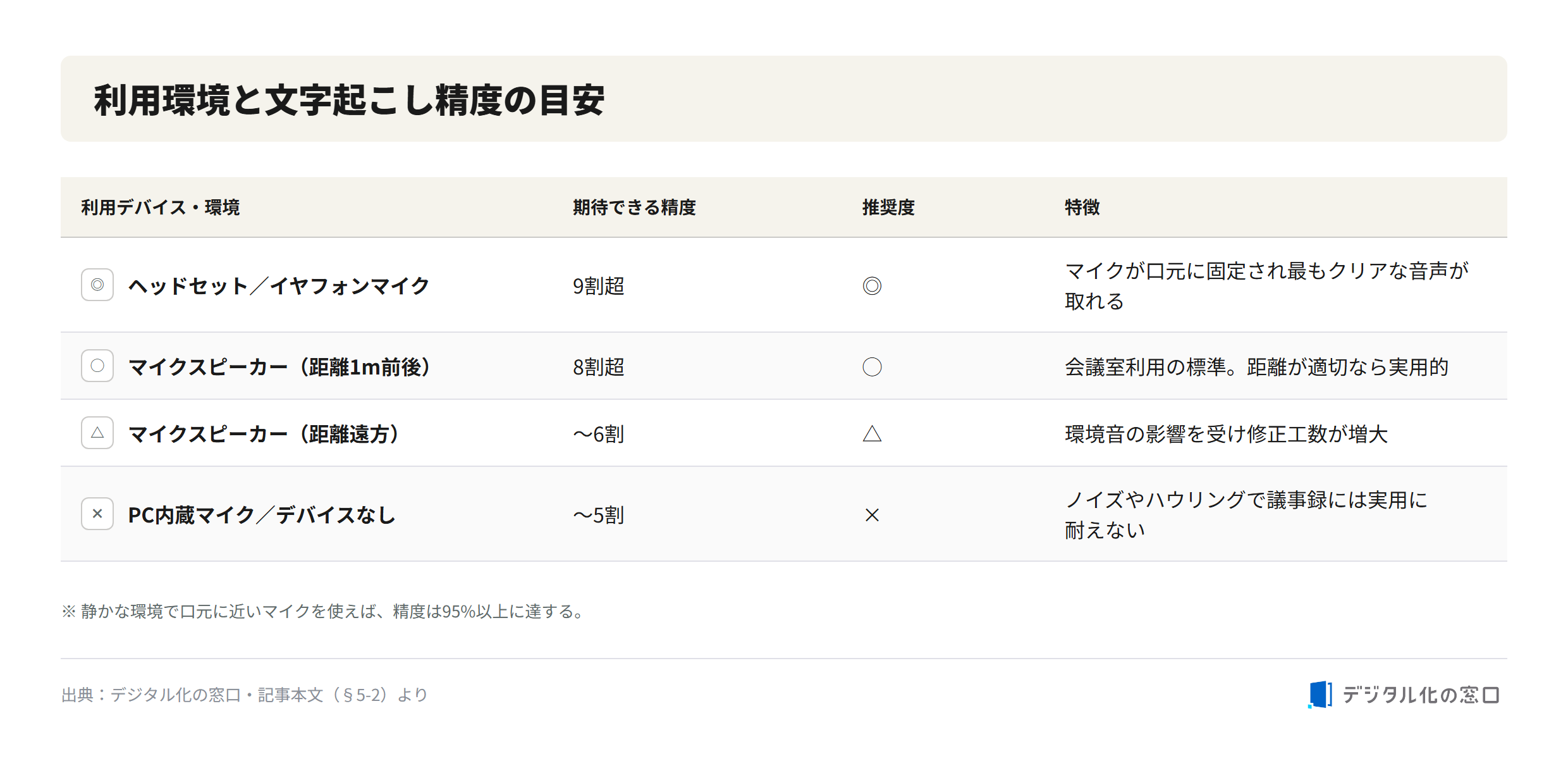The height and width of the screenshot is (768, 1568).
Task: Select the 期待できる精度 column header
Action: pyautogui.click(x=634, y=207)
